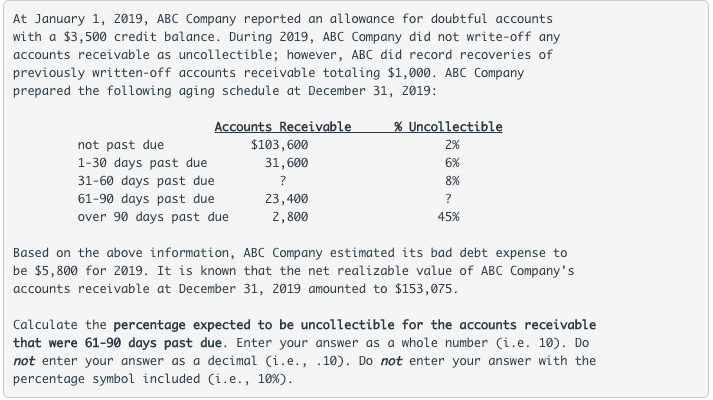This screenshot has width=713, height=400.
Task: Click the 23,400 receivable amount
Action: [286, 198]
